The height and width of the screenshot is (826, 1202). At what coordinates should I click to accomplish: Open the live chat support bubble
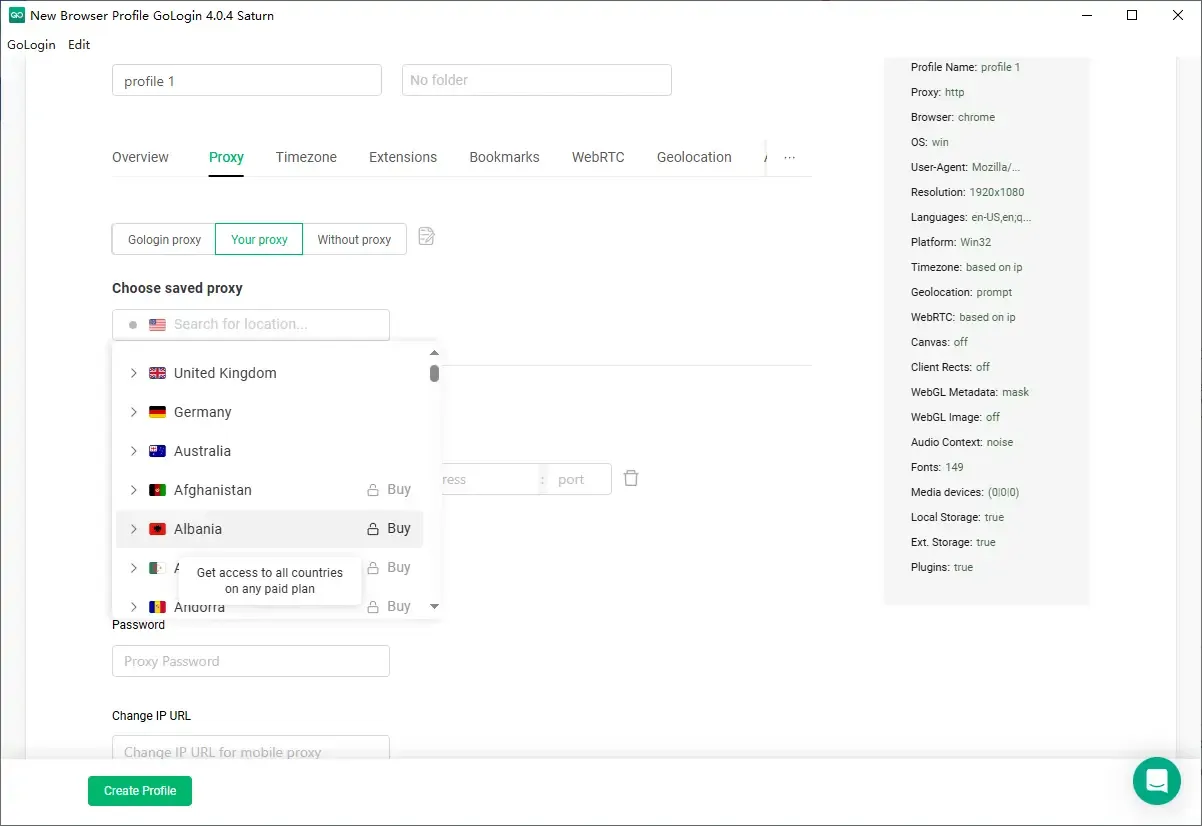pos(1157,781)
